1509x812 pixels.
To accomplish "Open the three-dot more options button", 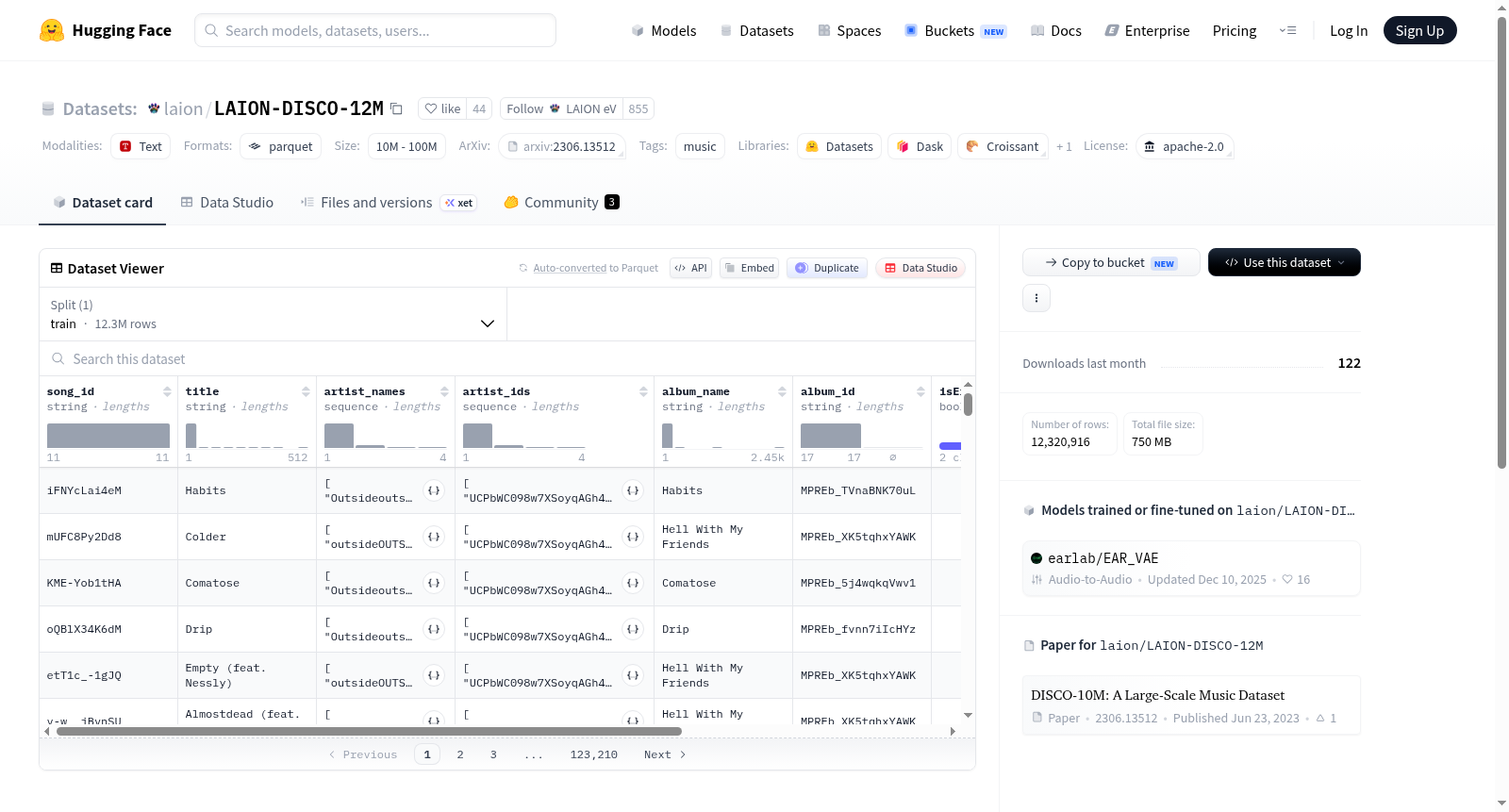I will point(1036,298).
